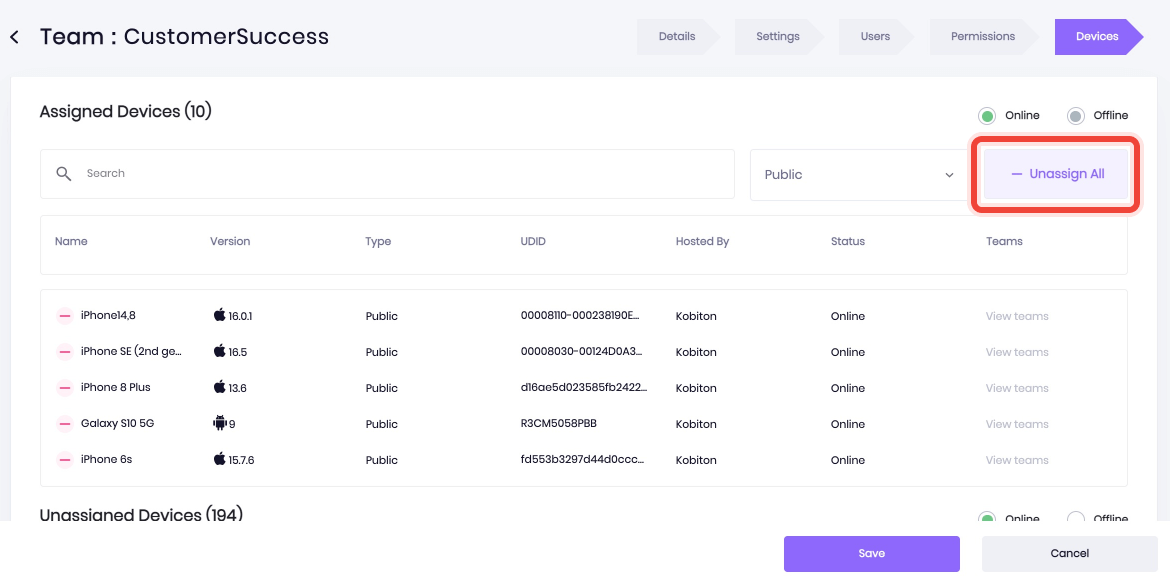
Task: Save the team changes
Action: pyautogui.click(x=871, y=553)
